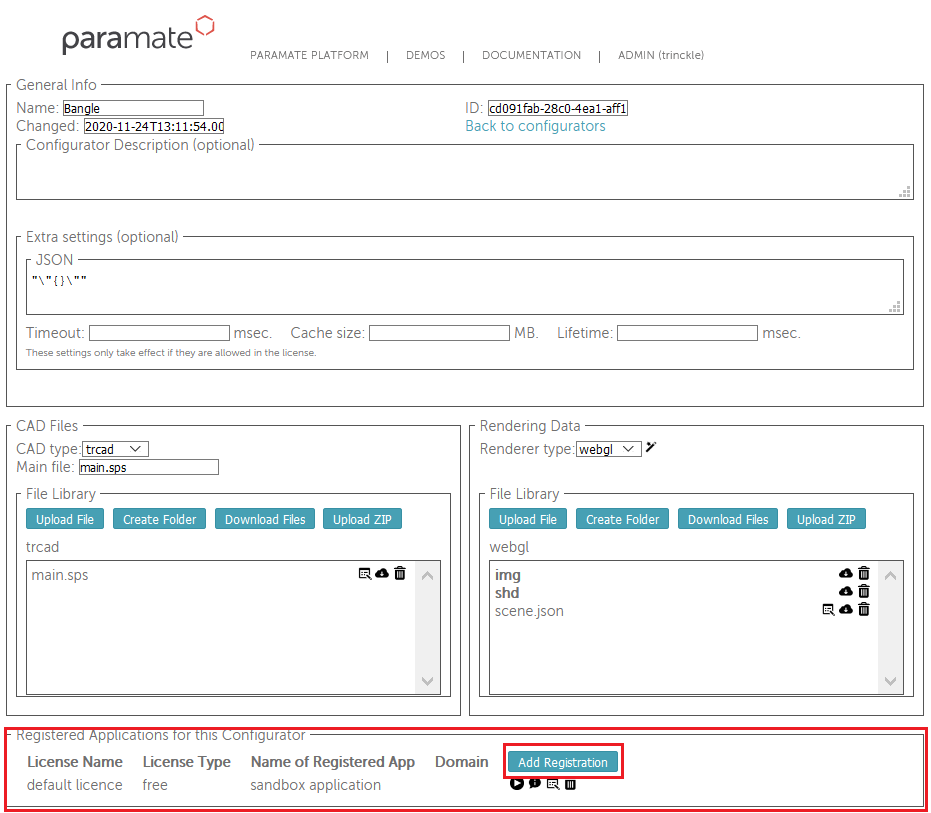Click Upload File in the CAD Files library
The image size is (931, 813).
point(65,519)
